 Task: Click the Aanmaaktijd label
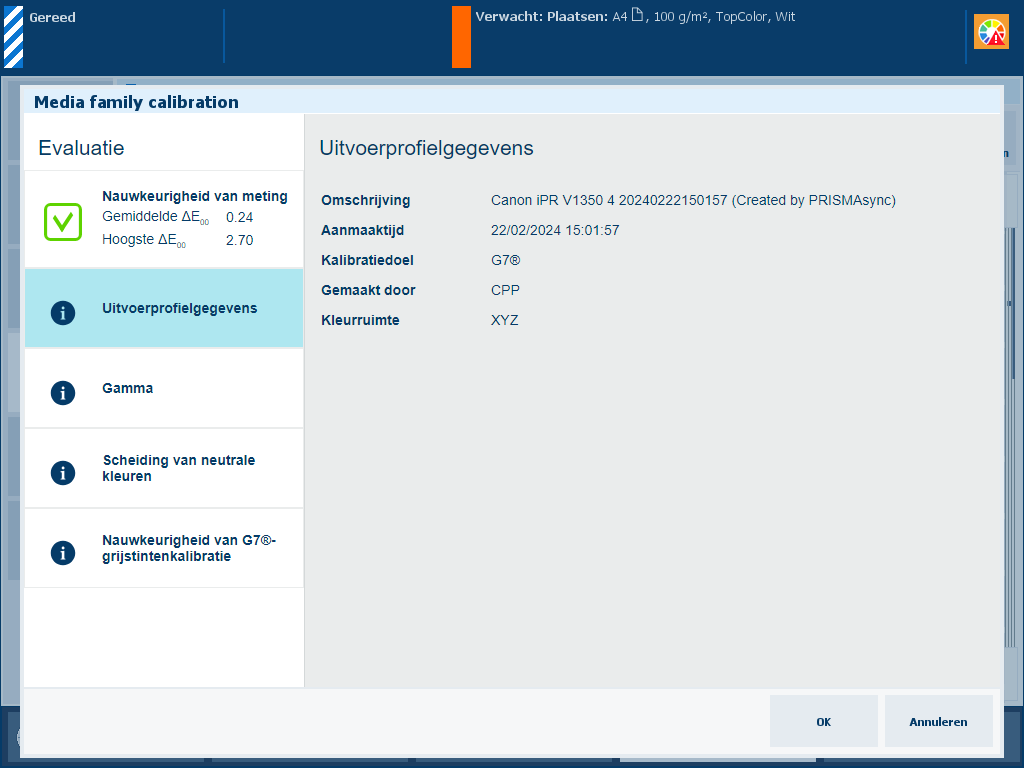coord(362,231)
